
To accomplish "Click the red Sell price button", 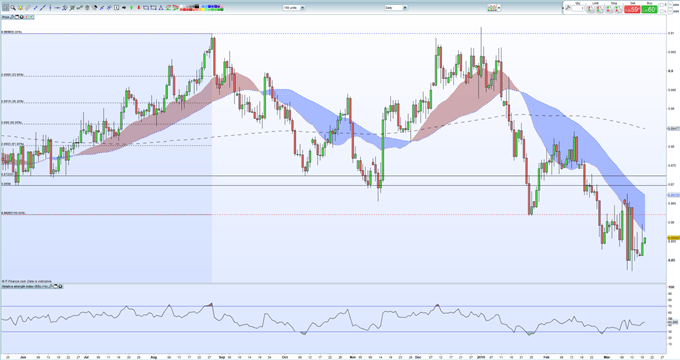I will (632, 9).
